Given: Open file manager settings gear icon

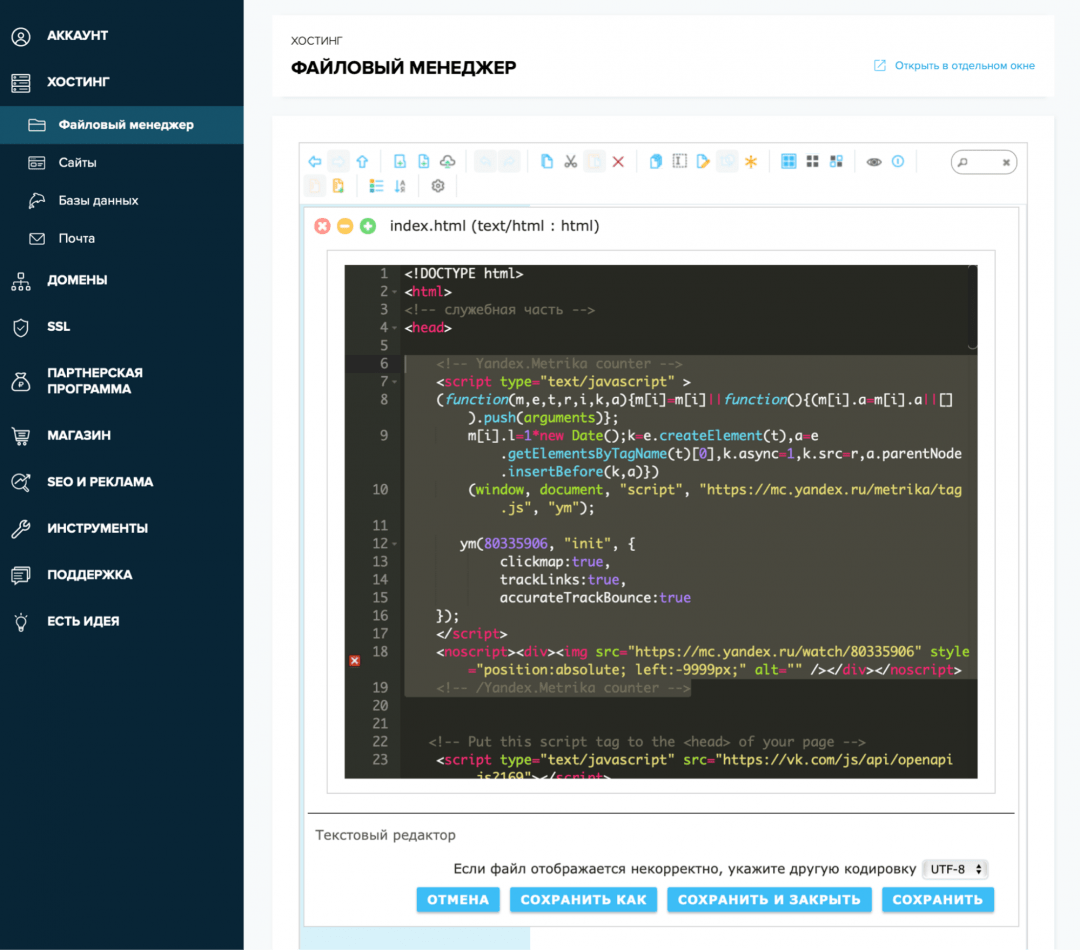Looking at the screenshot, I should (437, 186).
